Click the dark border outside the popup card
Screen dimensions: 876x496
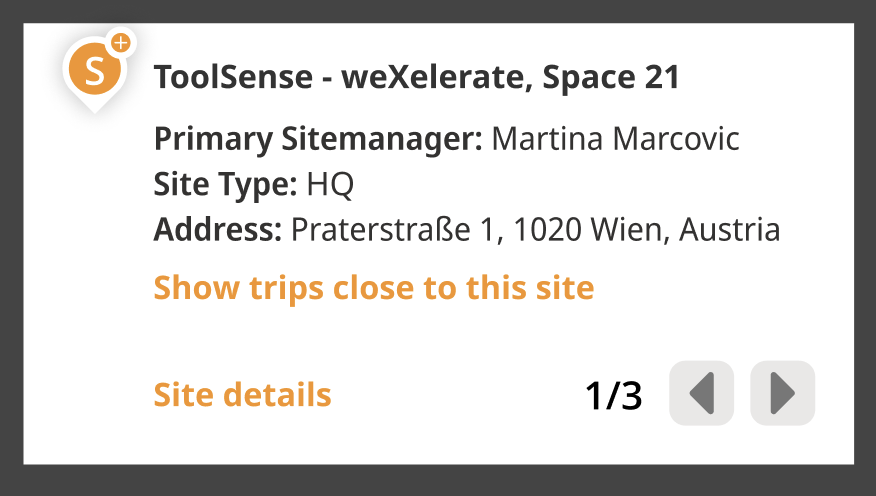coord(438,480)
